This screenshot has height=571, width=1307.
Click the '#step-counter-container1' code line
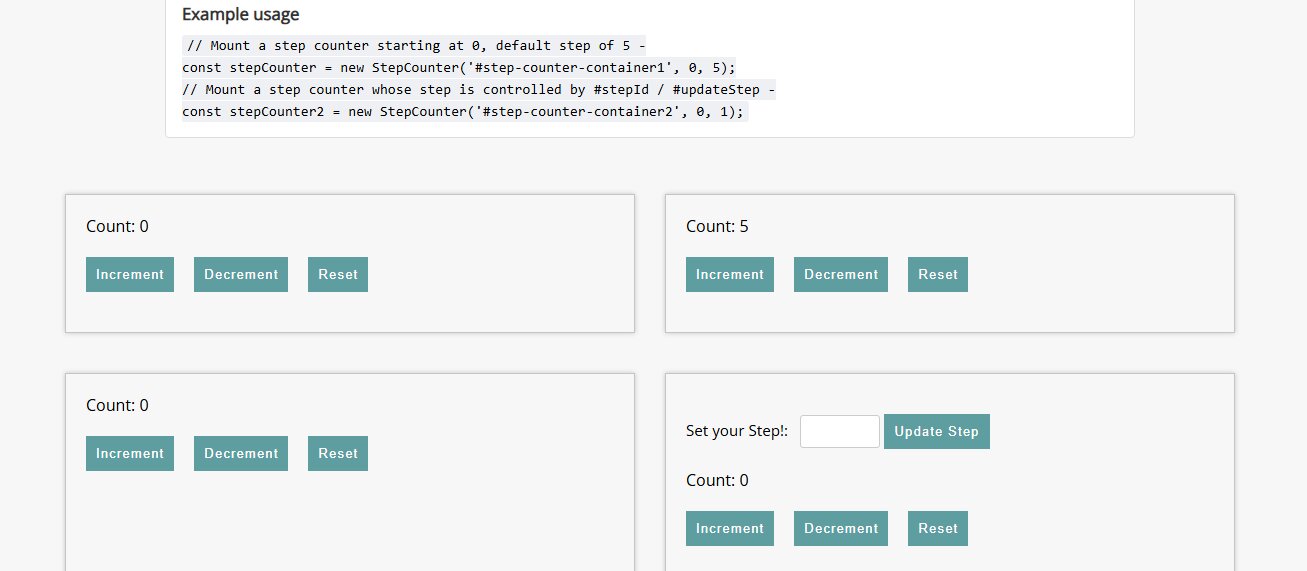459,68
